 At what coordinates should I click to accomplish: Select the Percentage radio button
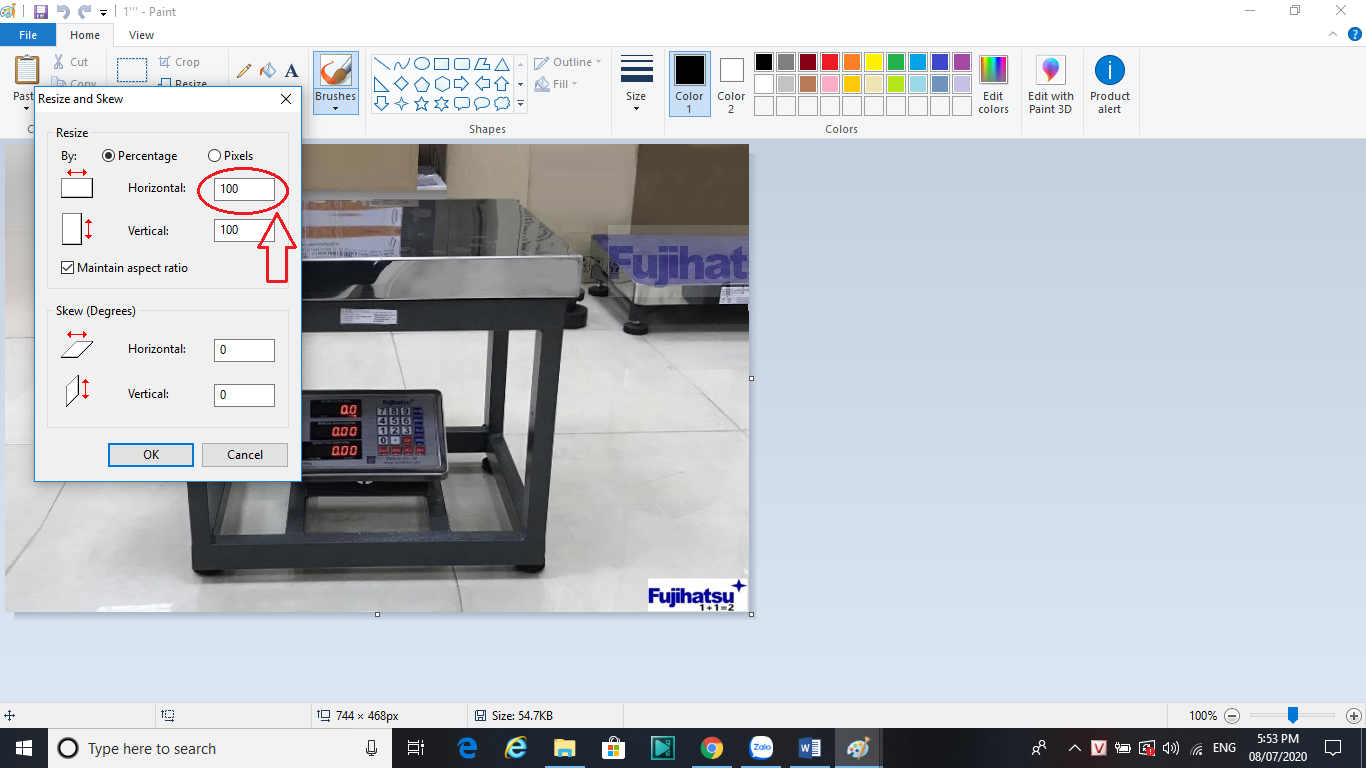click(x=109, y=156)
